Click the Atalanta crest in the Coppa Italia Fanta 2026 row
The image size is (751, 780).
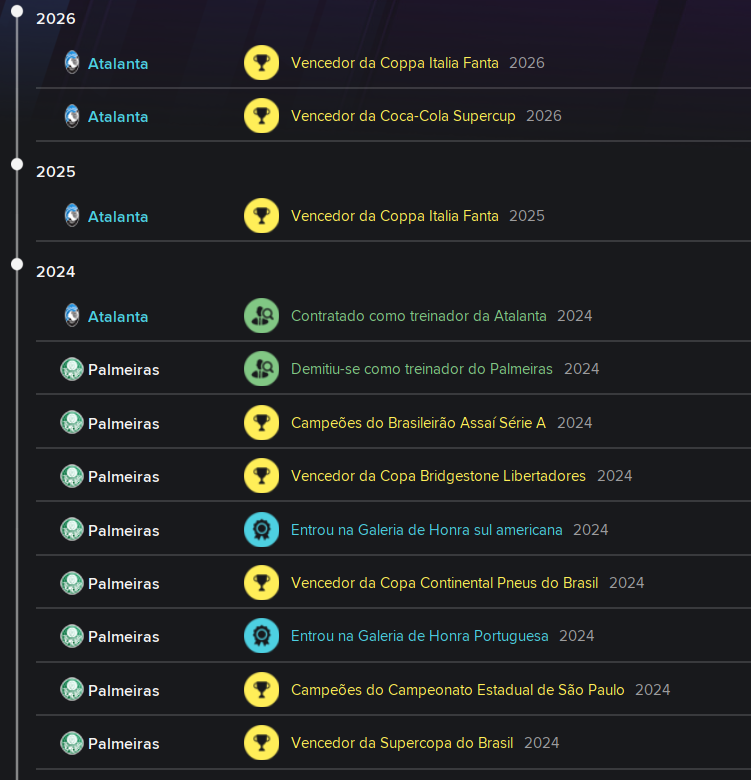coord(72,63)
